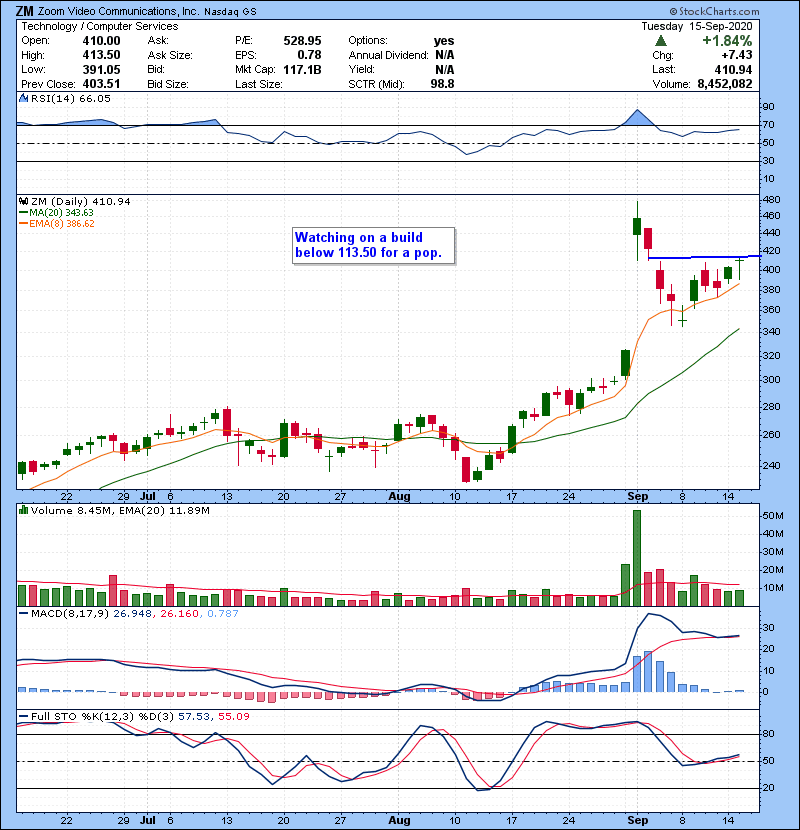Click the High value 413.50
This screenshot has width=800, height=830.
point(101,55)
